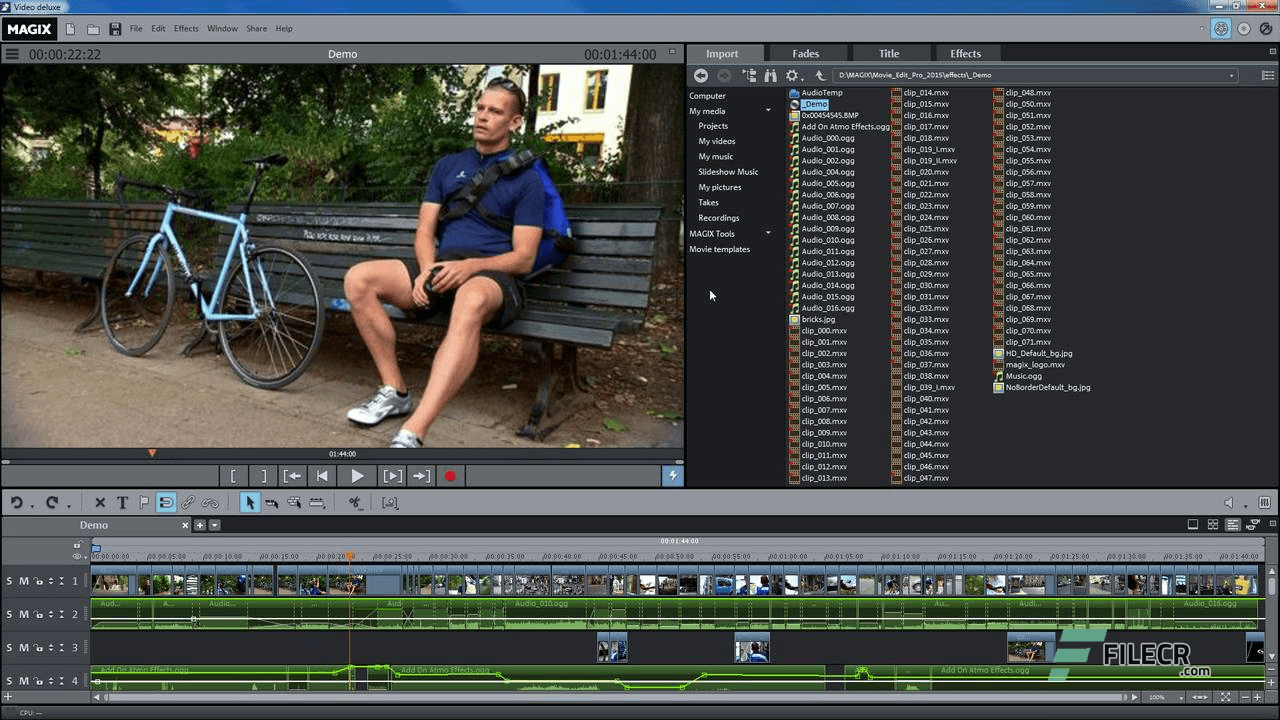Click the navigate back arrow in Import panel
The image size is (1280, 720).
(x=701, y=75)
